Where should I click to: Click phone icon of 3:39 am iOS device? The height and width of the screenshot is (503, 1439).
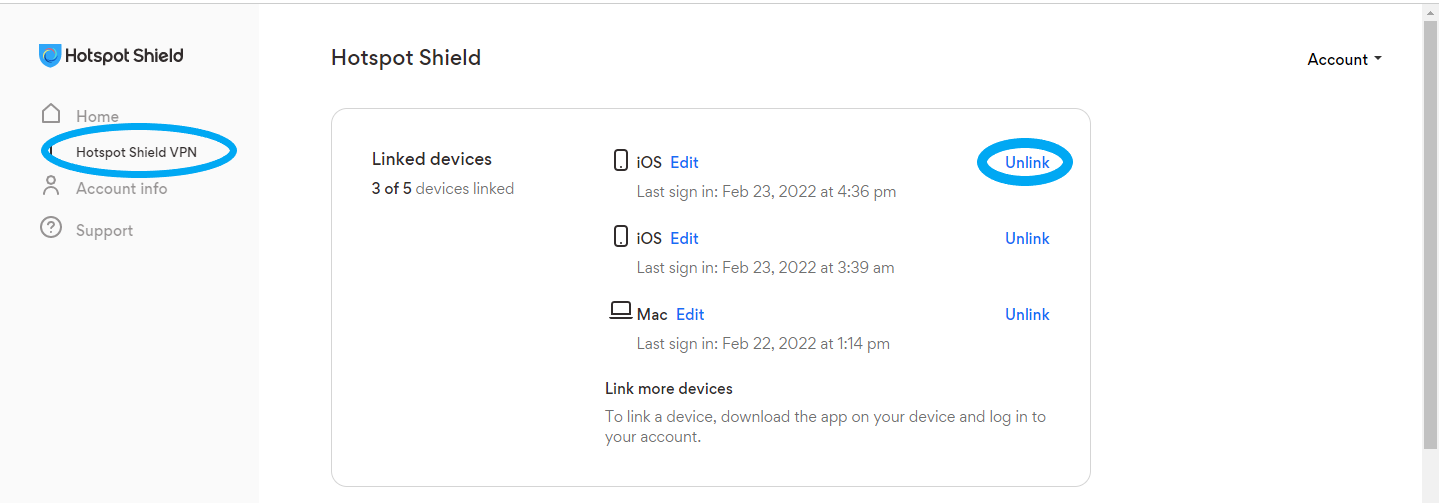point(621,236)
